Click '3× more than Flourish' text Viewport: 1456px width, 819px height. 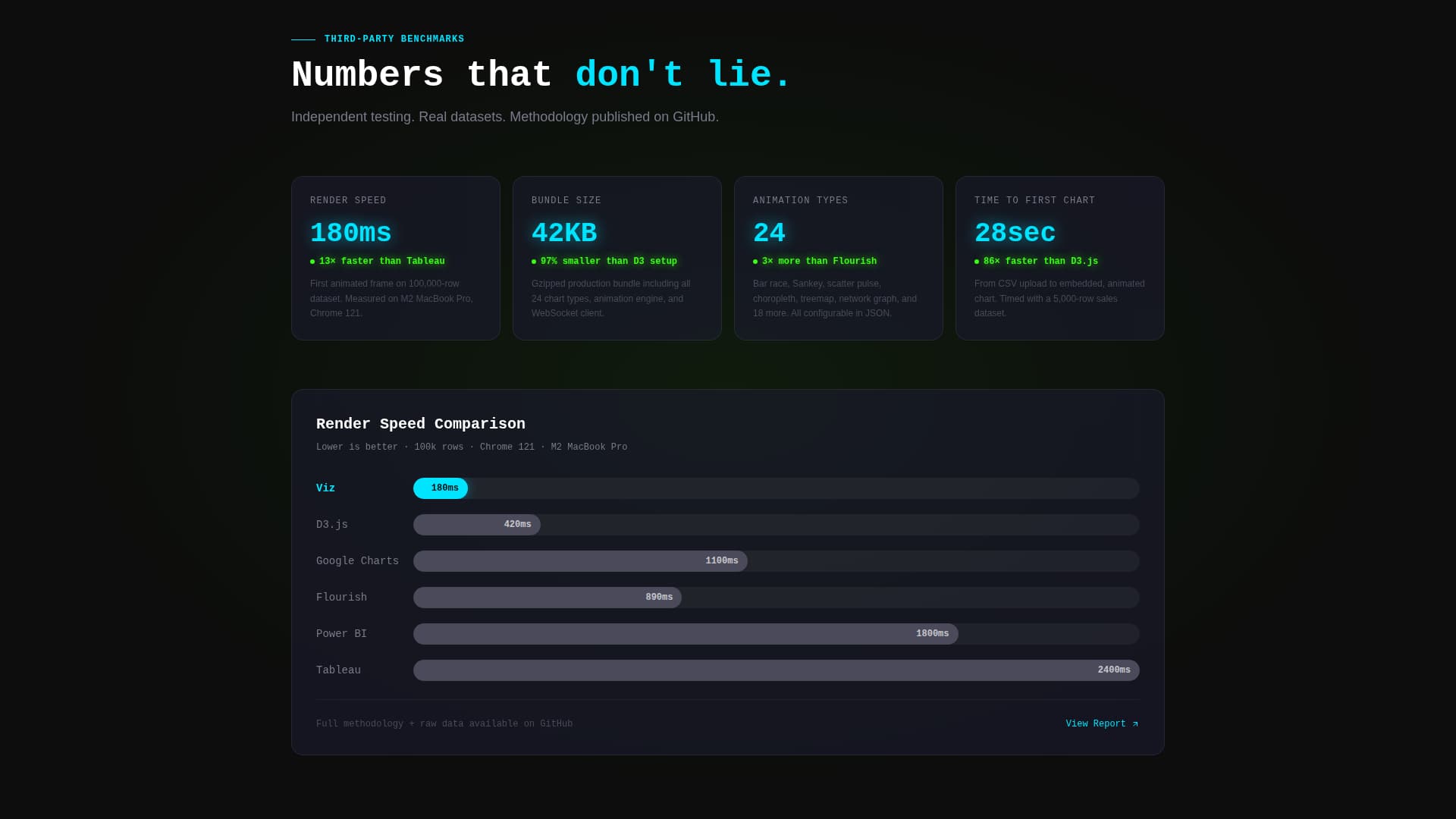(819, 261)
